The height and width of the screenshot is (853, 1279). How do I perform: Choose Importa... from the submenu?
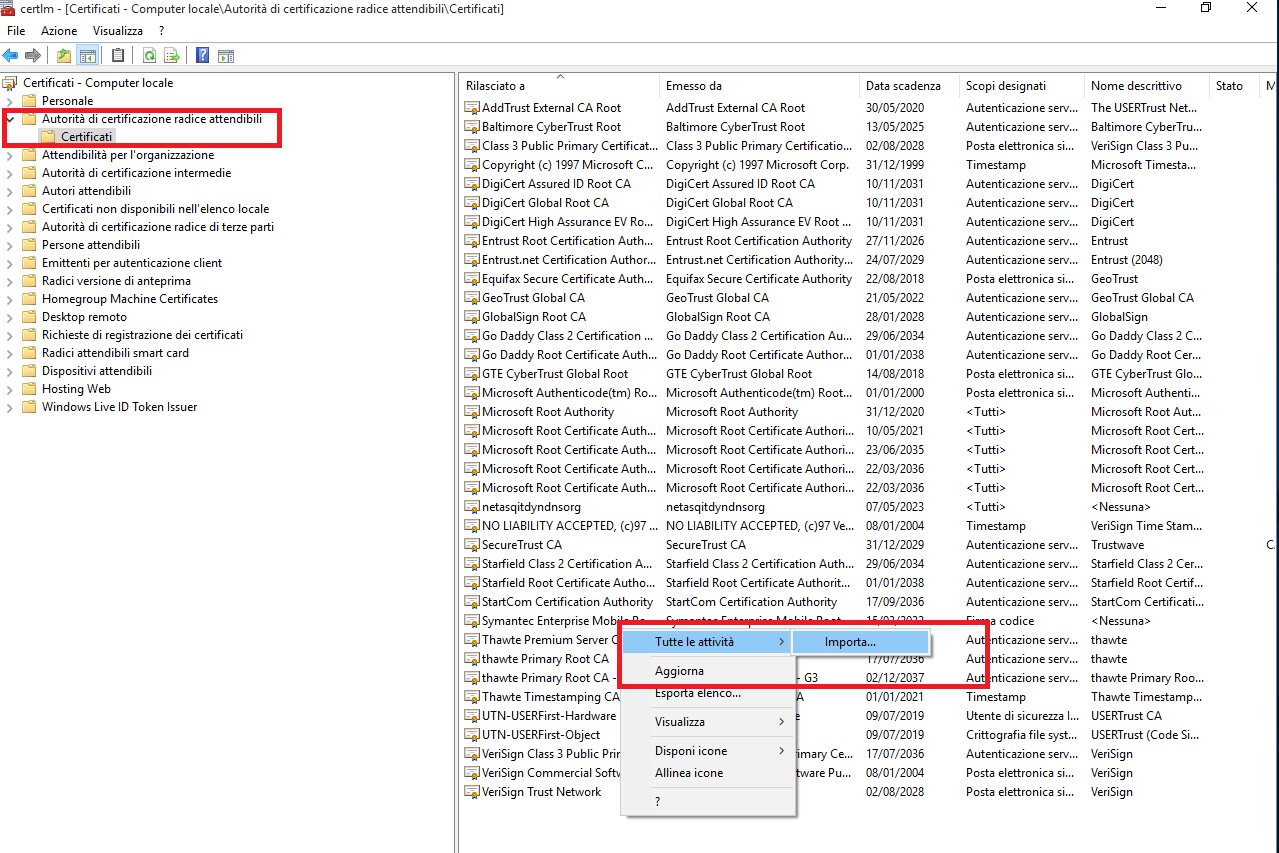tap(861, 642)
